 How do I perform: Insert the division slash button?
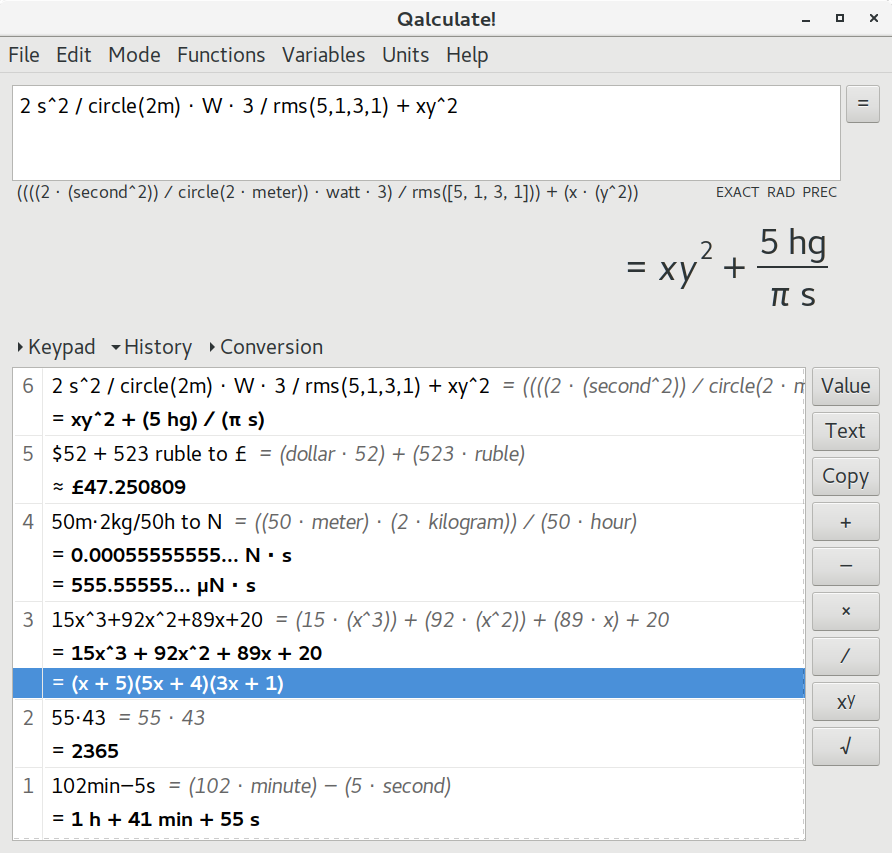tap(845, 656)
